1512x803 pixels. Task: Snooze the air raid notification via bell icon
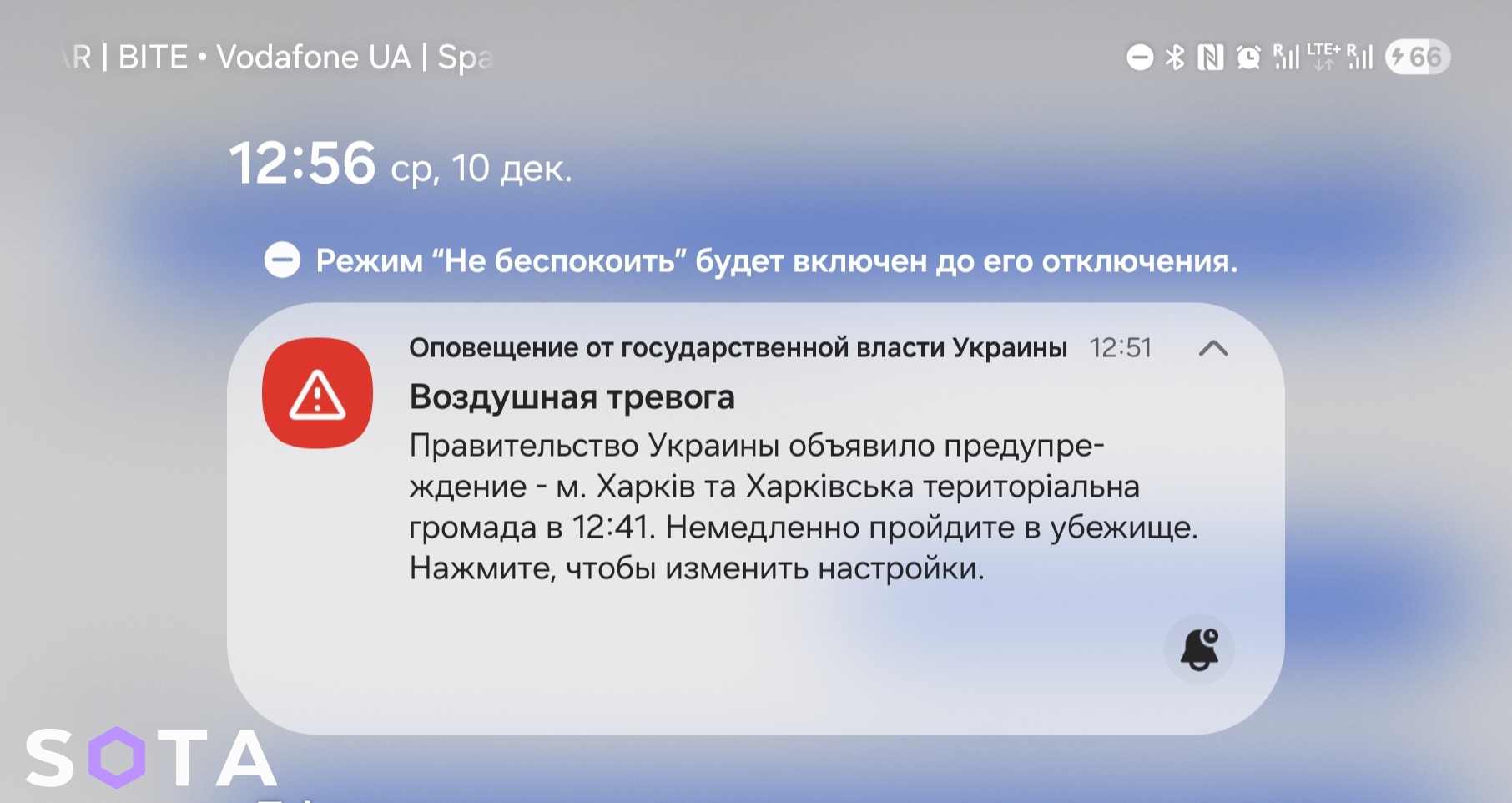pyautogui.click(x=1199, y=649)
